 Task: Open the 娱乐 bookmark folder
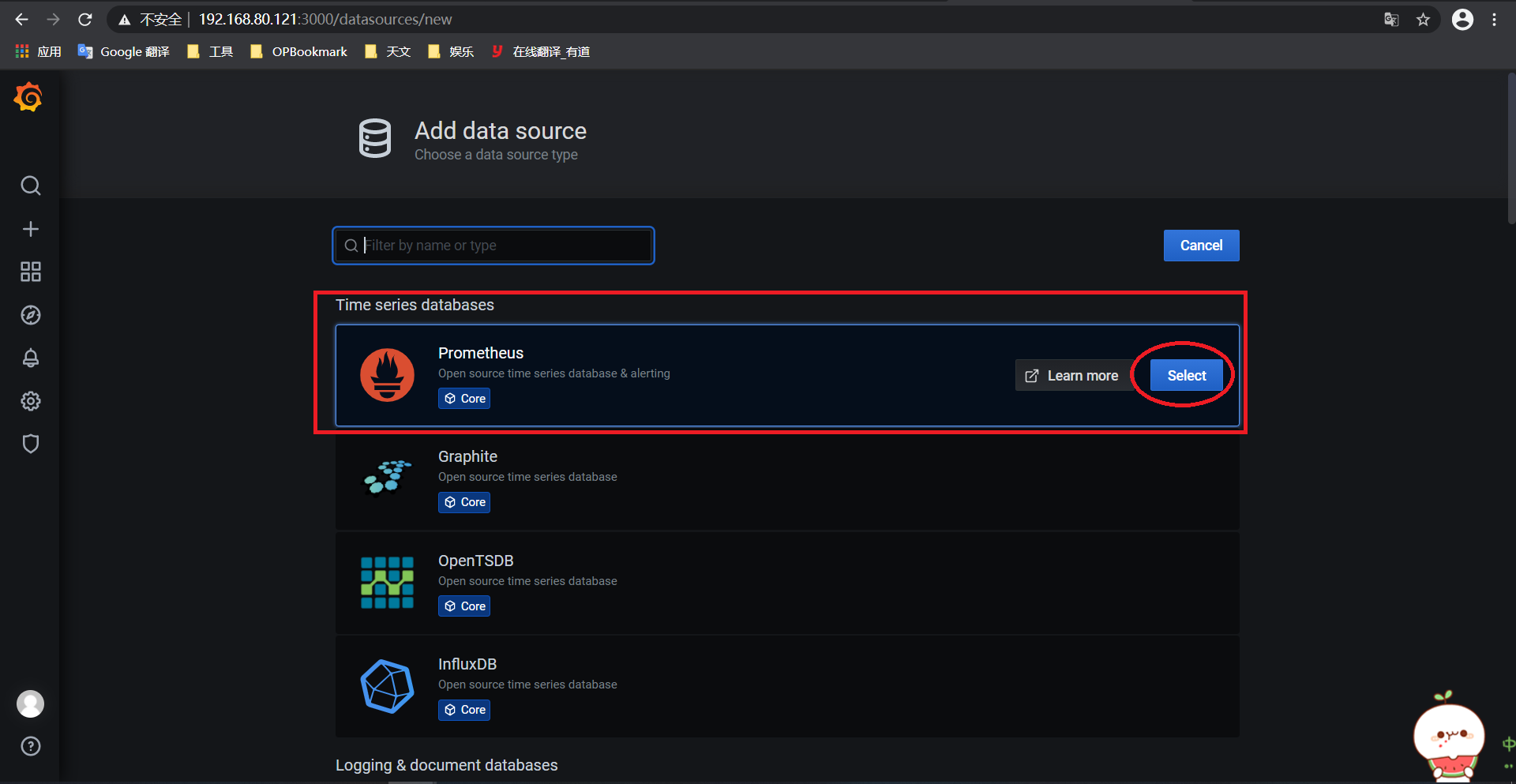coord(450,51)
